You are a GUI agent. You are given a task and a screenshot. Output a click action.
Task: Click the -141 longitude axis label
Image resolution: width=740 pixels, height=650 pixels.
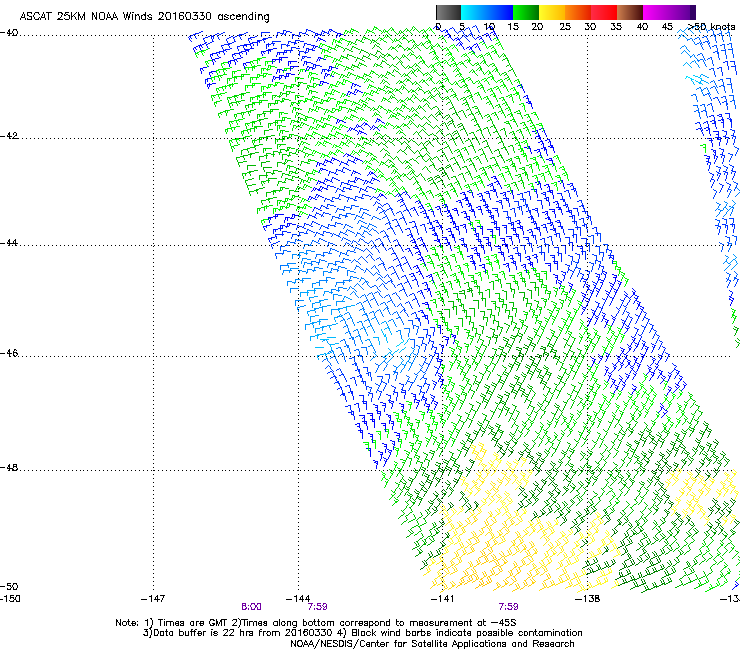point(443,599)
